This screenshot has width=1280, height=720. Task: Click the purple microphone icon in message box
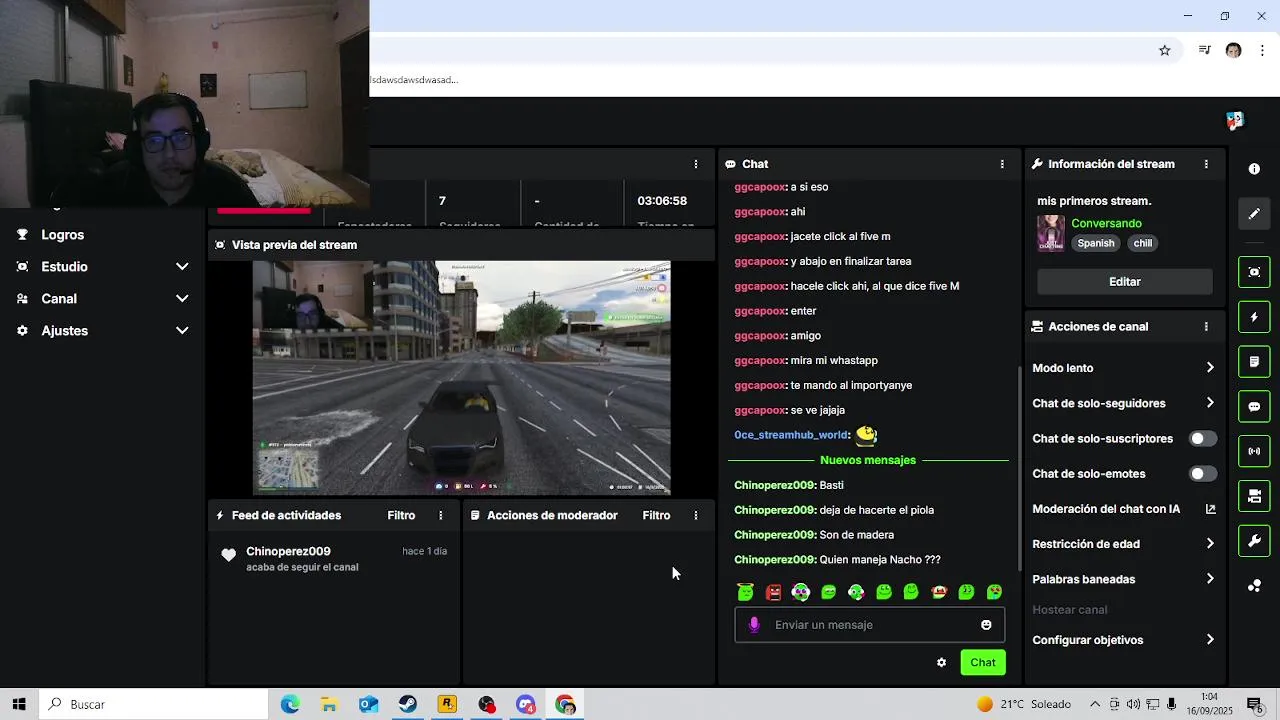click(754, 625)
